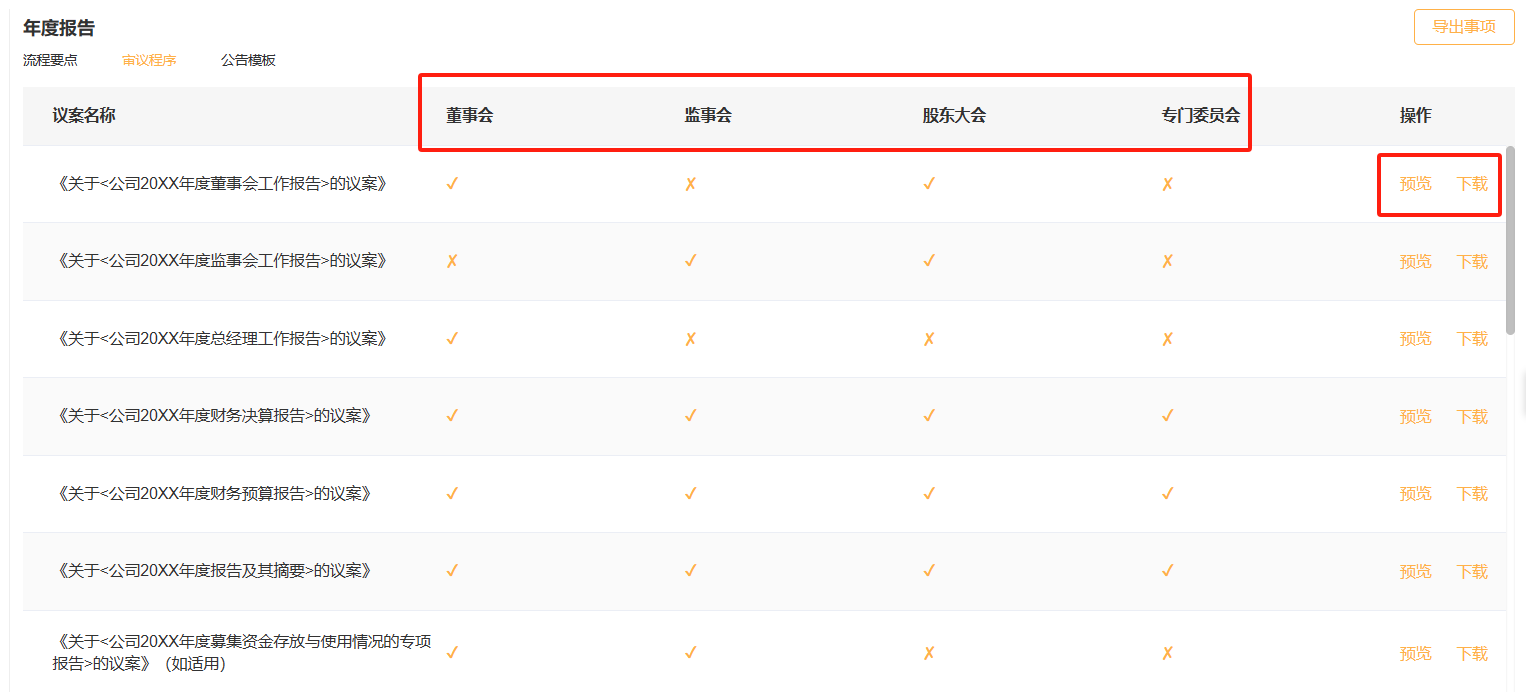Screen dimensions: 1526x692
Task: Click 监事会 cross mark in 董事会工作报告 row
Action: pyautogui.click(x=690, y=184)
